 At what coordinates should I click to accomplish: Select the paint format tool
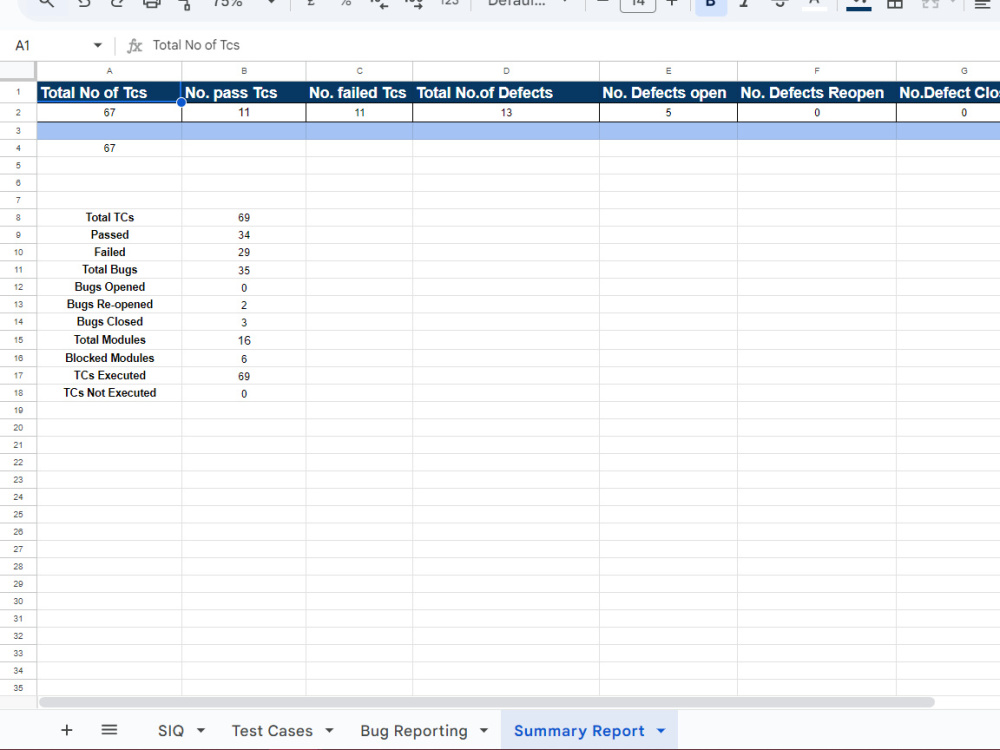[186, 4]
